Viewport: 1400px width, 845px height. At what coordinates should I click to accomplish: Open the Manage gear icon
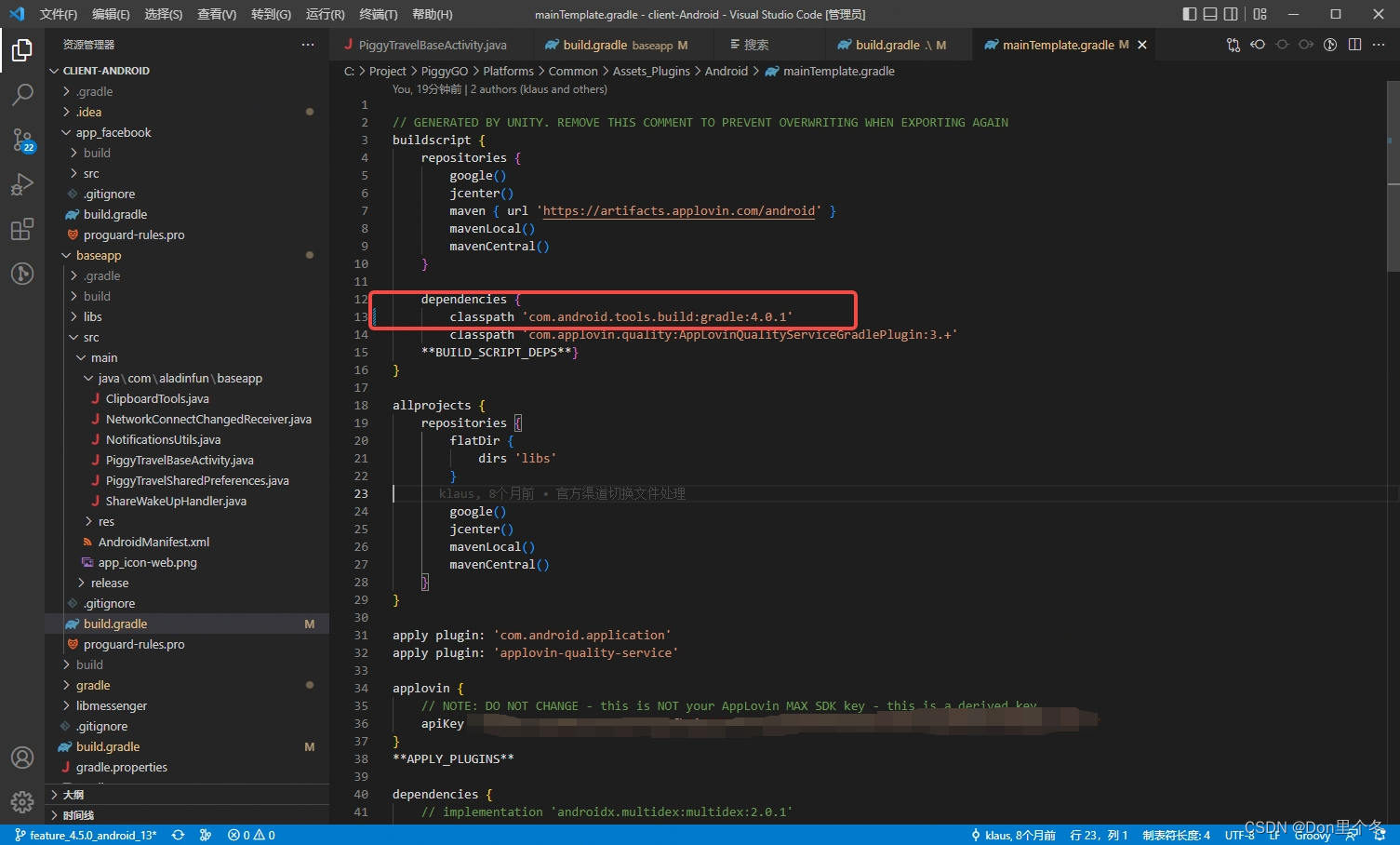tap(22, 801)
